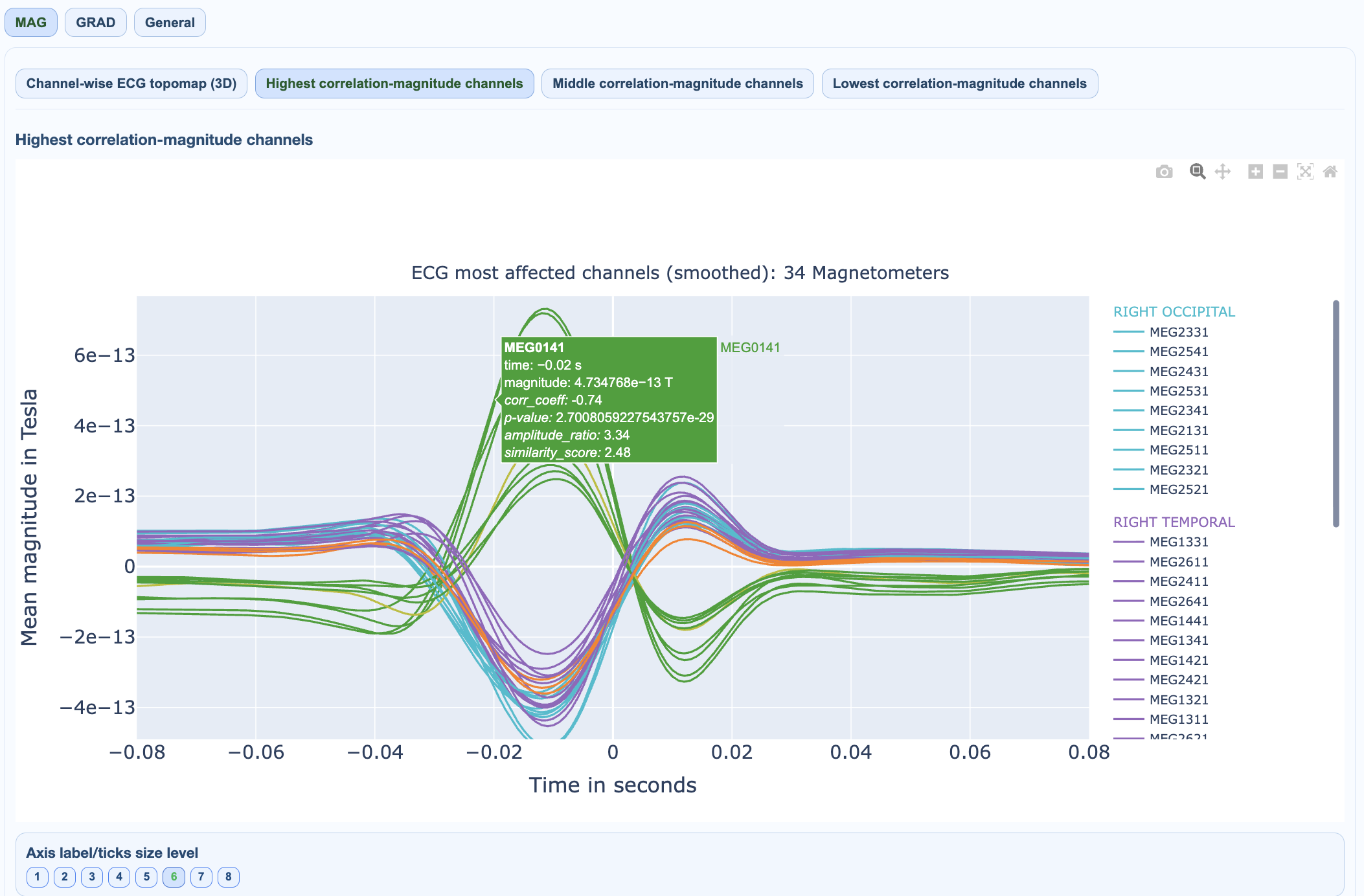Click the Zoom in plus icon
The image size is (1364, 896).
point(1255,172)
